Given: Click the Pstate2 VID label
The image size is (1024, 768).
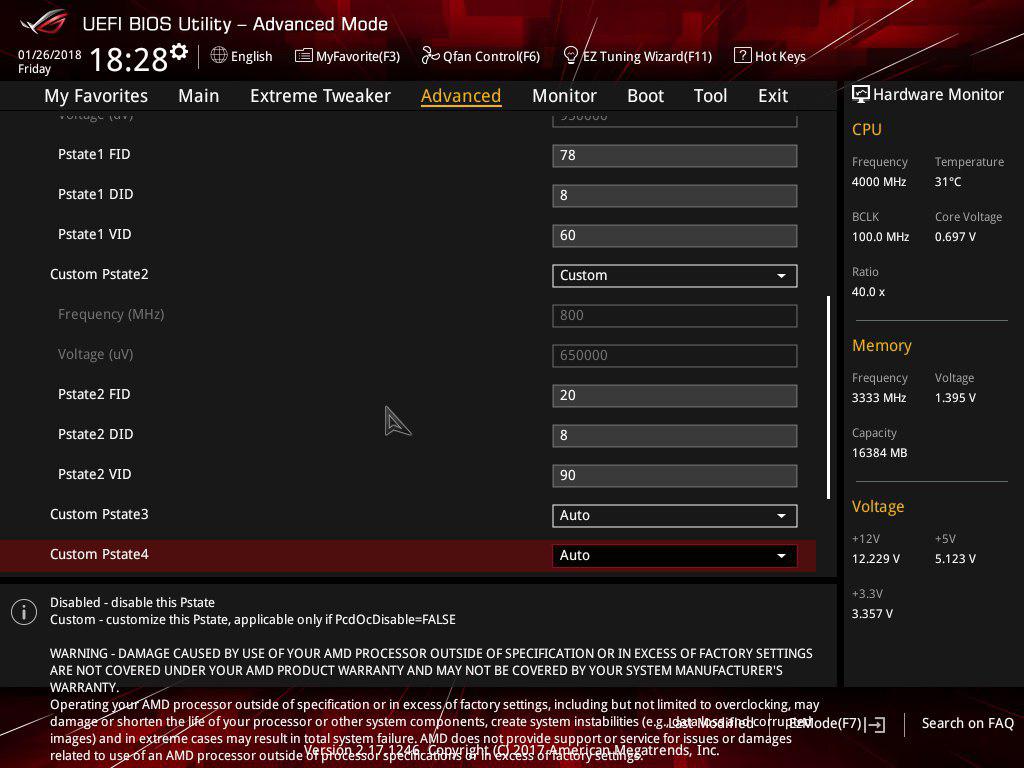Looking at the screenshot, I should pos(95,474).
